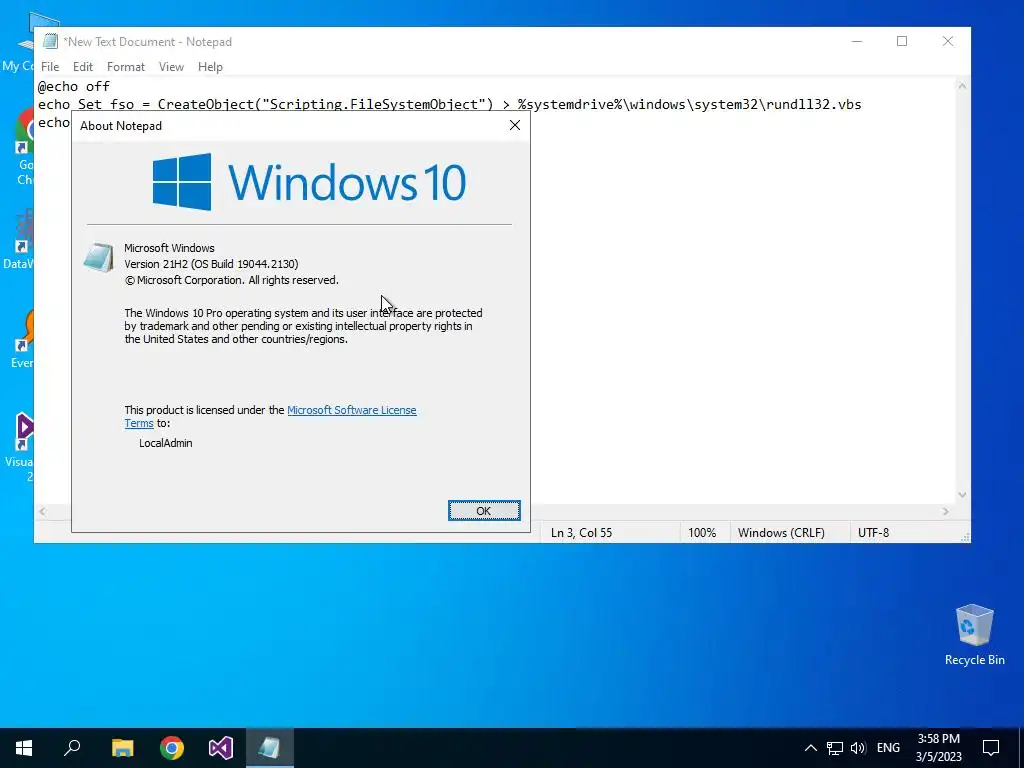This screenshot has width=1024, height=768.
Task: Open volume speaker tray icon
Action: (x=858, y=748)
